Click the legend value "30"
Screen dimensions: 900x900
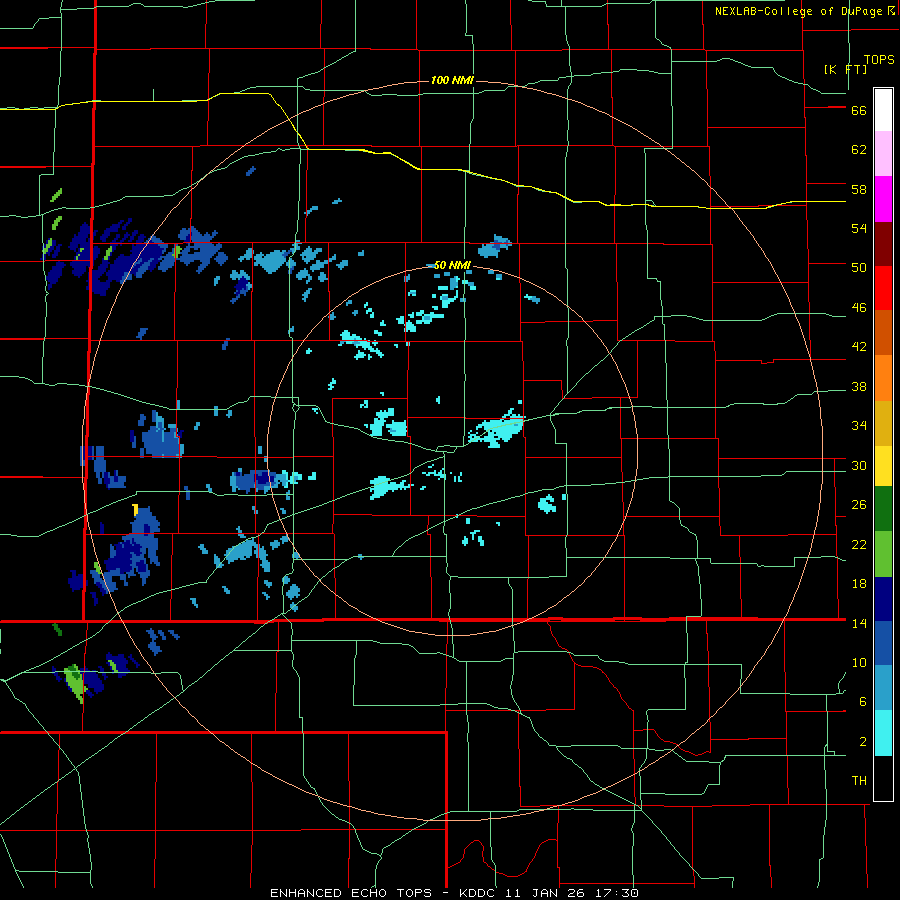(859, 465)
